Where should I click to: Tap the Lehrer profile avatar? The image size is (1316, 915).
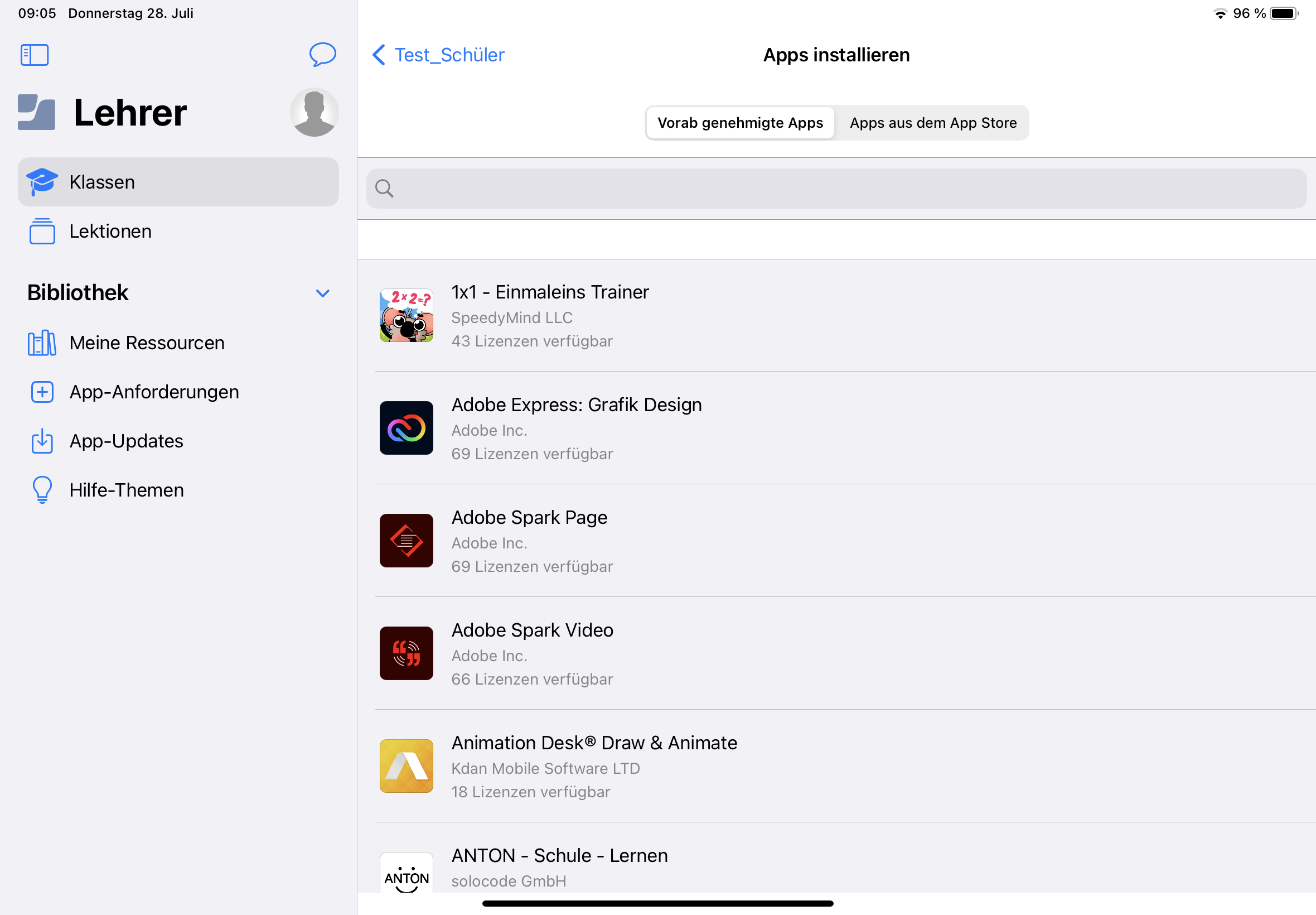[x=314, y=112]
